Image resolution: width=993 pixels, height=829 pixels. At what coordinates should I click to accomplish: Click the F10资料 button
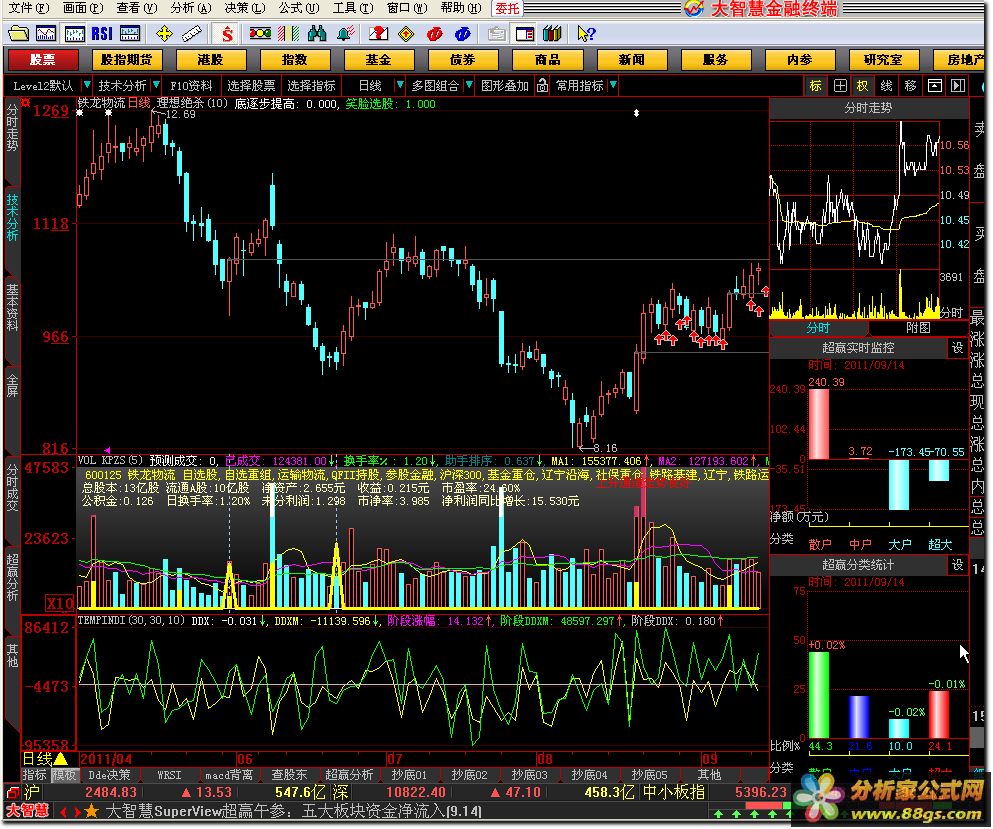click(191, 85)
